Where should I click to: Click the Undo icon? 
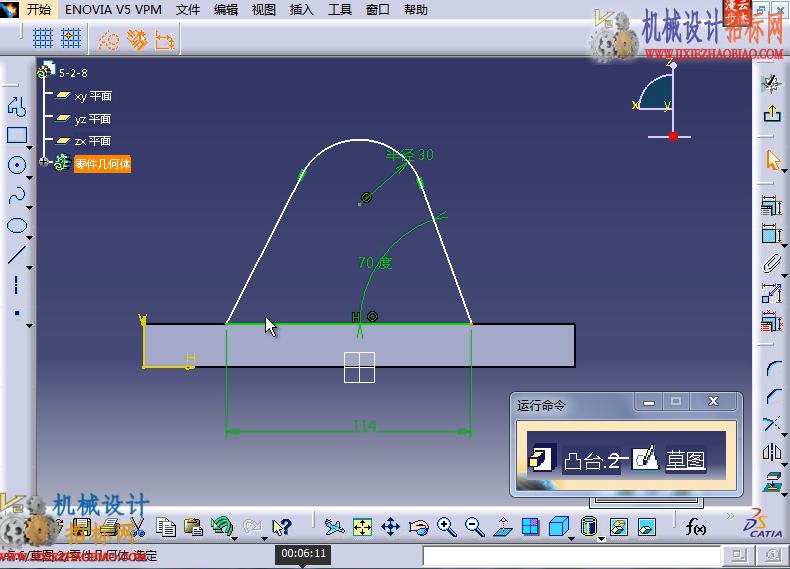(221, 526)
